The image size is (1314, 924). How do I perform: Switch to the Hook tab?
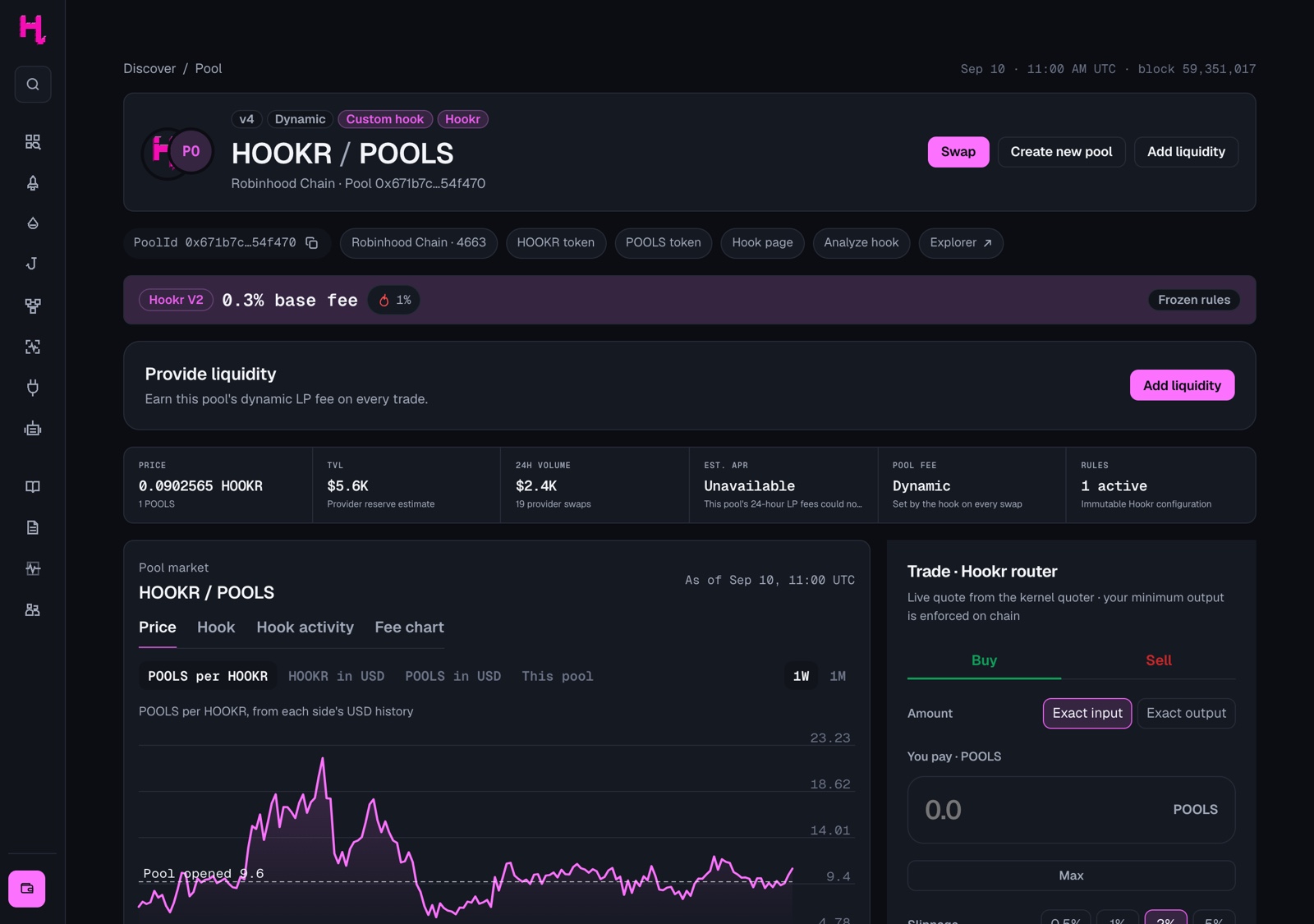(x=216, y=627)
